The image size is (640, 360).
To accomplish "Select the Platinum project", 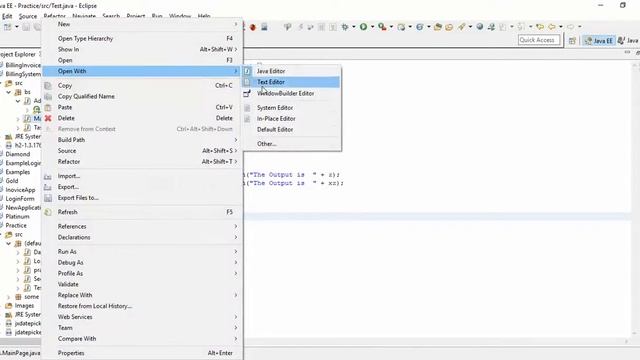I will (x=17, y=217).
